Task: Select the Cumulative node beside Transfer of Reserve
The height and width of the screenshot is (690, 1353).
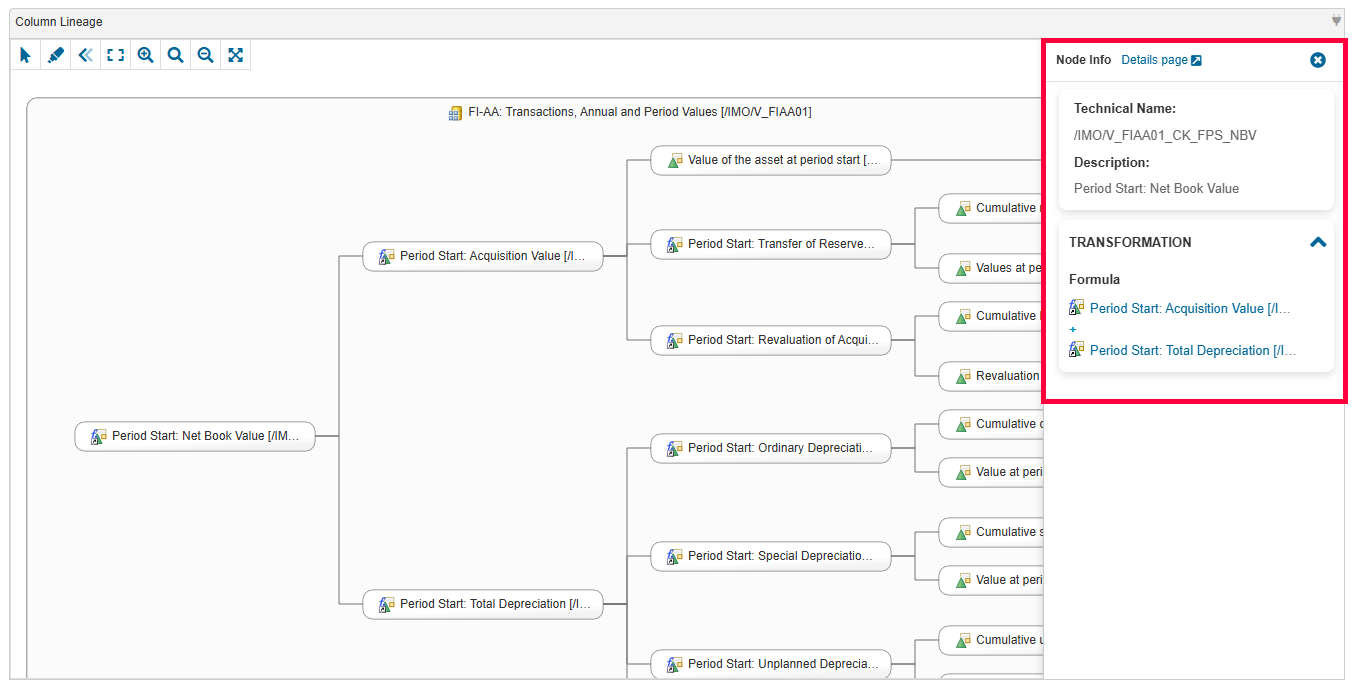Action: pos(991,208)
